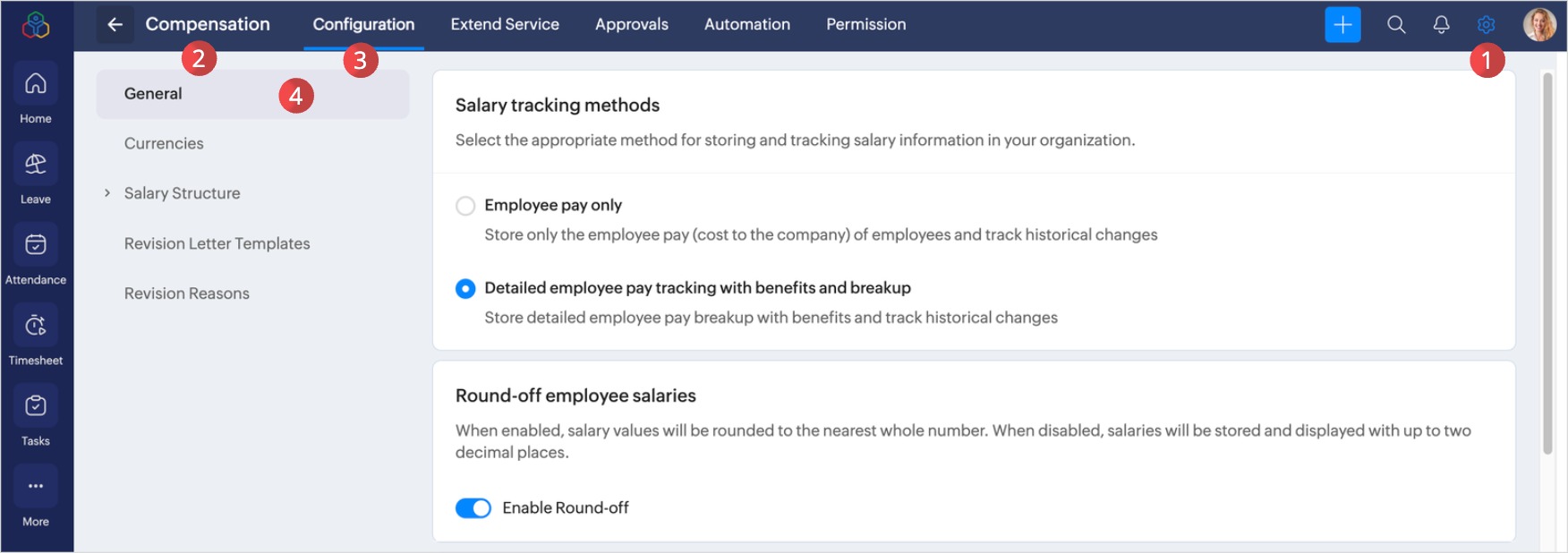The height and width of the screenshot is (553, 1568).
Task: Click the blue plus add button
Action: pyautogui.click(x=1342, y=24)
